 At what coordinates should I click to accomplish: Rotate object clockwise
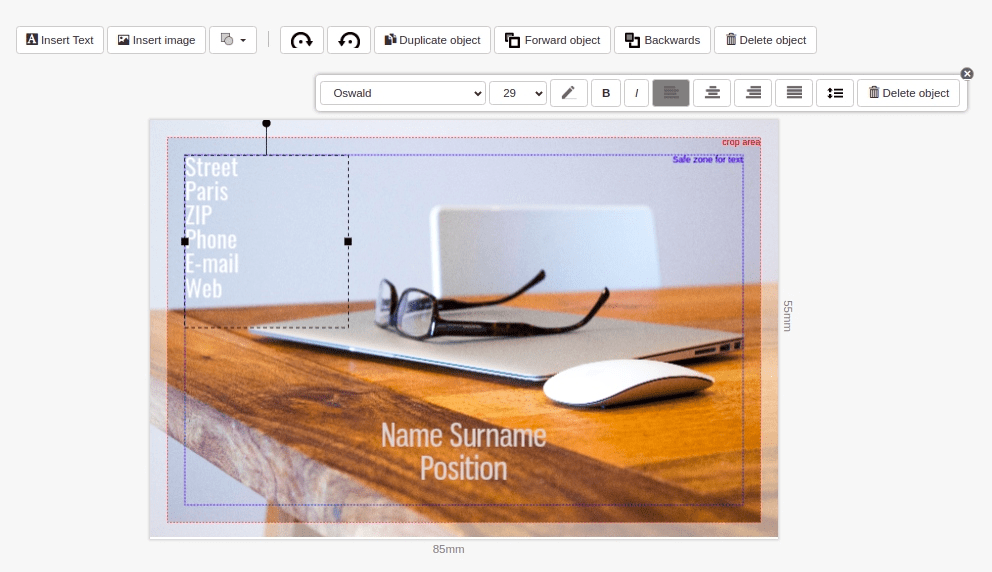click(x=302, y=40)
